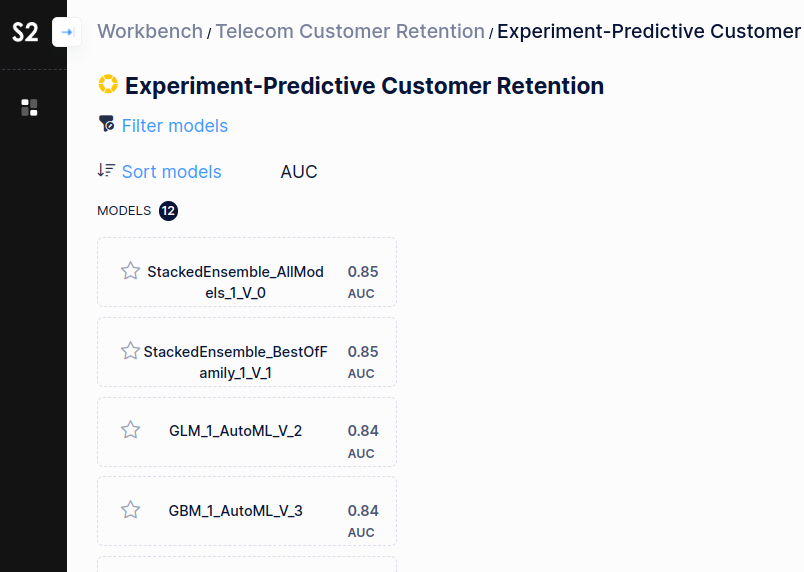Click the S2 logo in sidebar
Screen dimensions: 804x572
(25, 33)
